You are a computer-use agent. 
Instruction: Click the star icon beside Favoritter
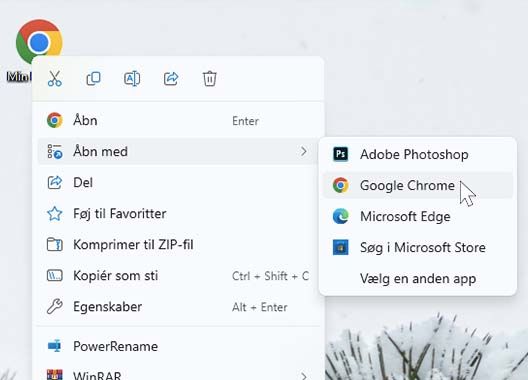coord(55,214)
